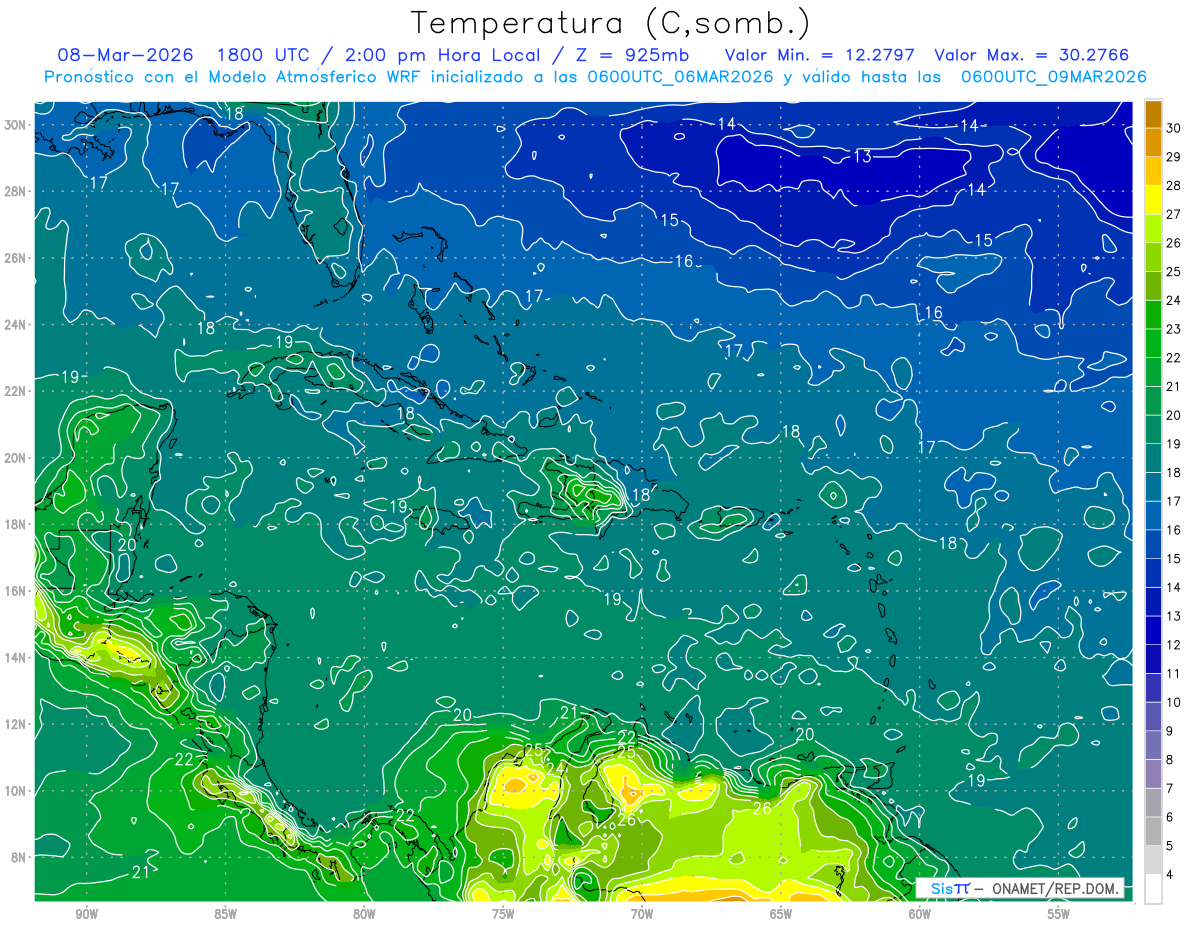Click the latitude label 12N
Image resolution: width=1200 pixels, height=927 pixels.
pos(16,724)
